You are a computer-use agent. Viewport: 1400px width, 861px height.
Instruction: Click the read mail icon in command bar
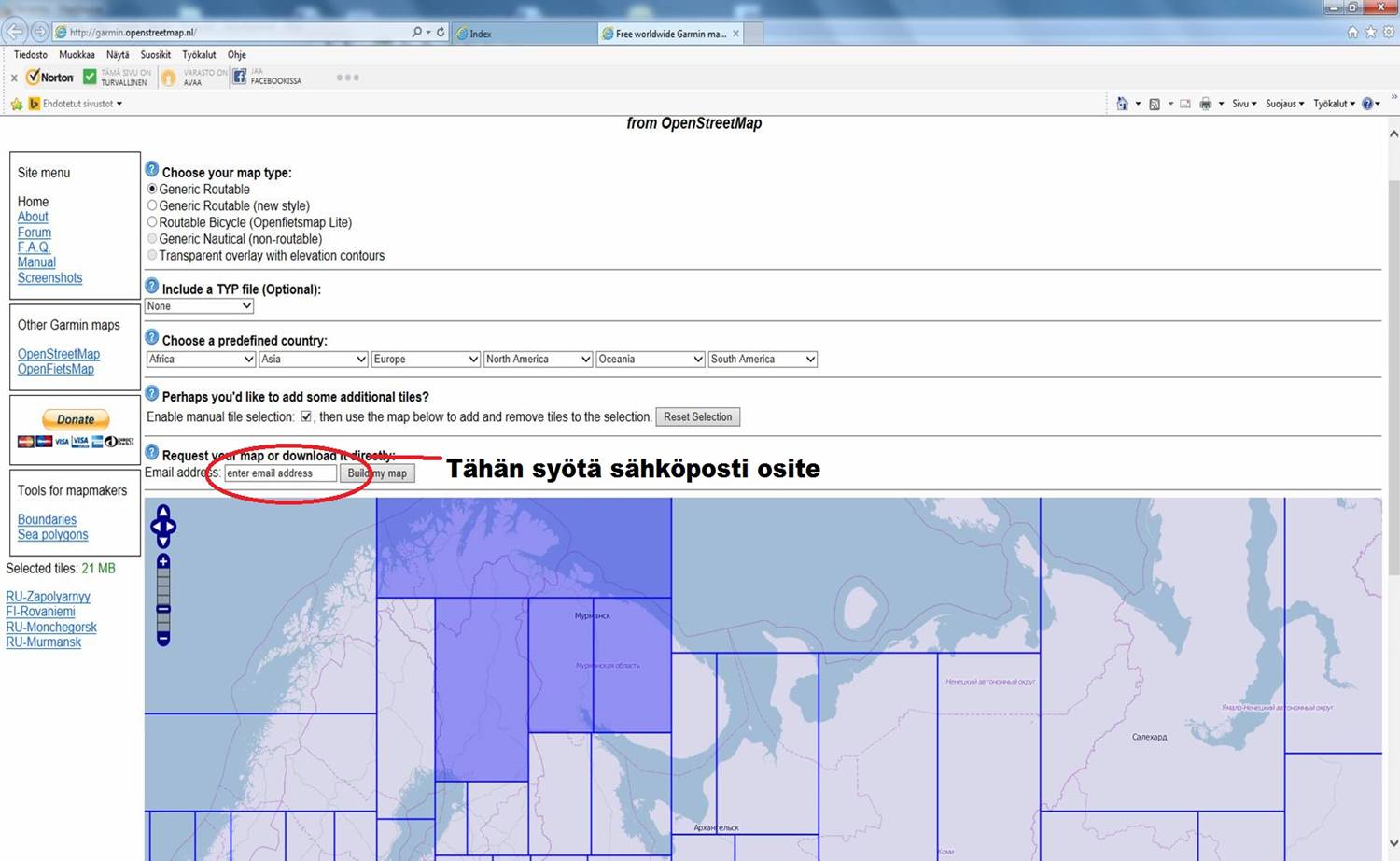tap(1185, 104)
